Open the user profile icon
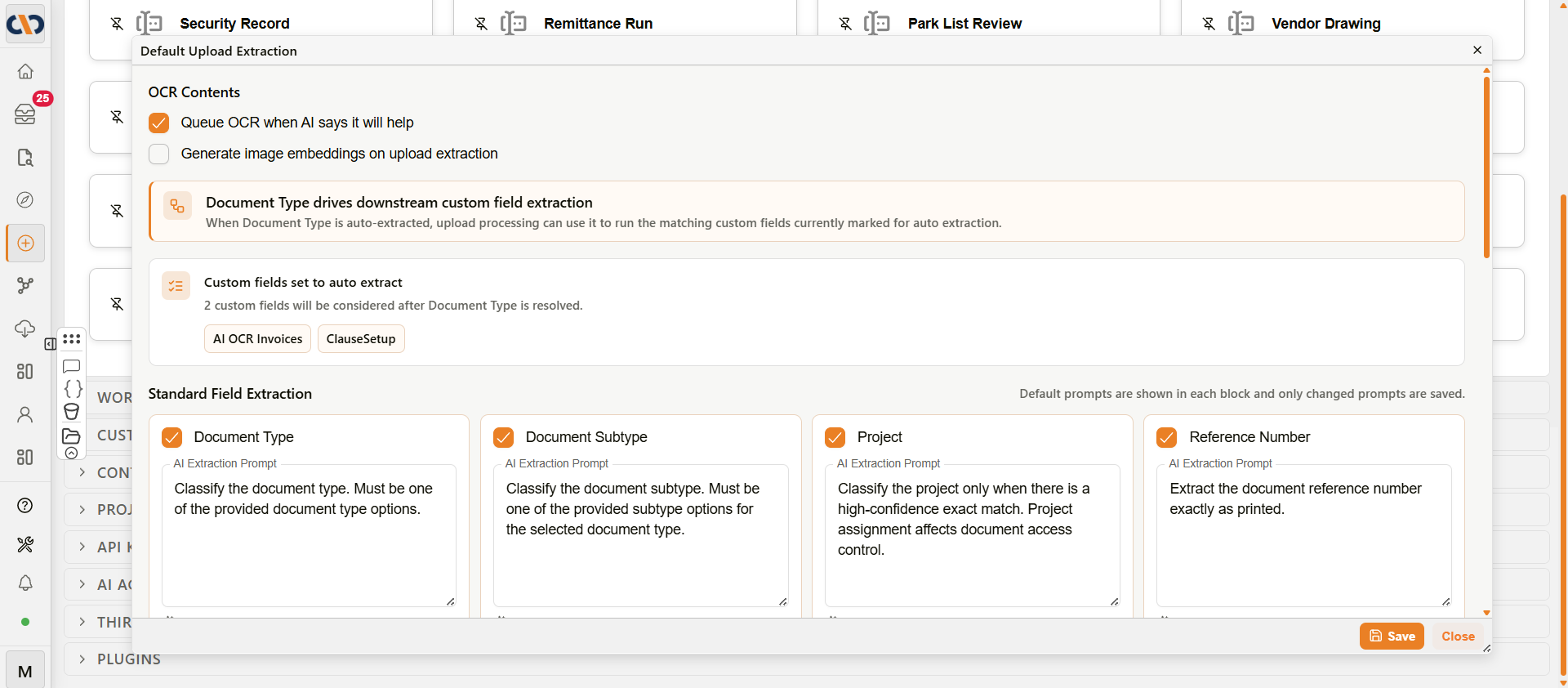 pos(25,414)
